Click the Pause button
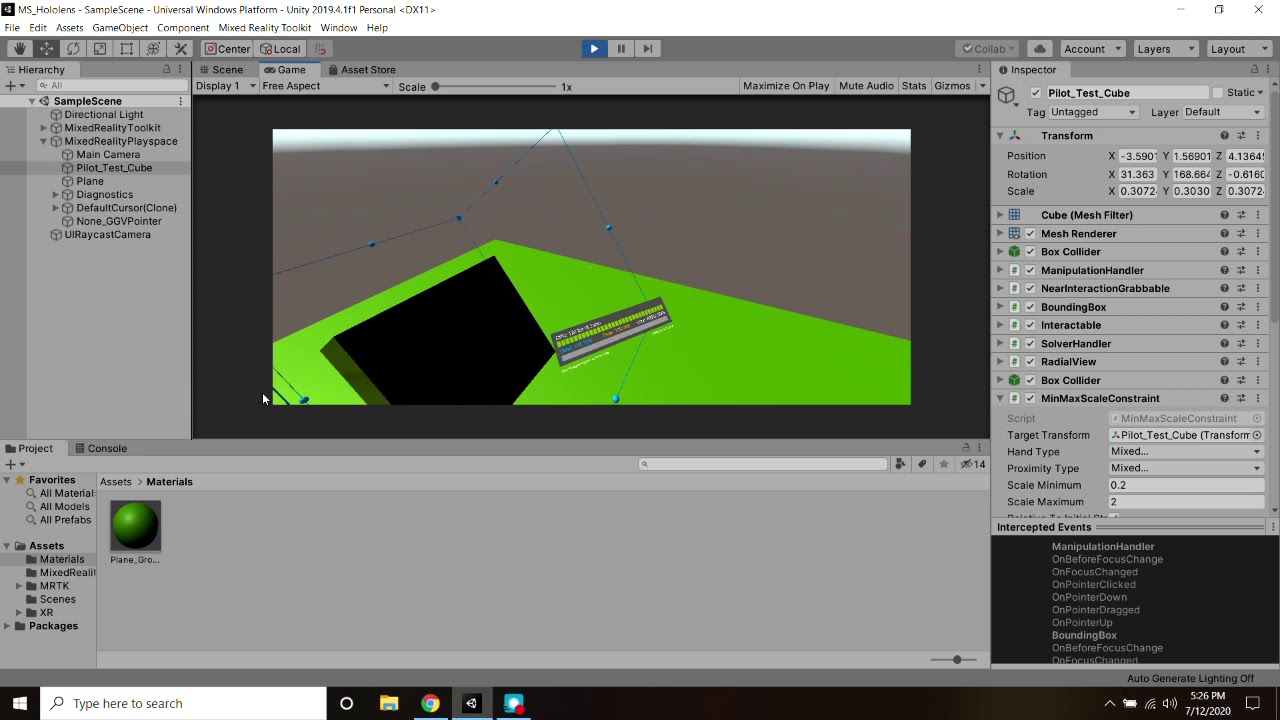This screenshot has height=720, width=1280. pos(621,48)
